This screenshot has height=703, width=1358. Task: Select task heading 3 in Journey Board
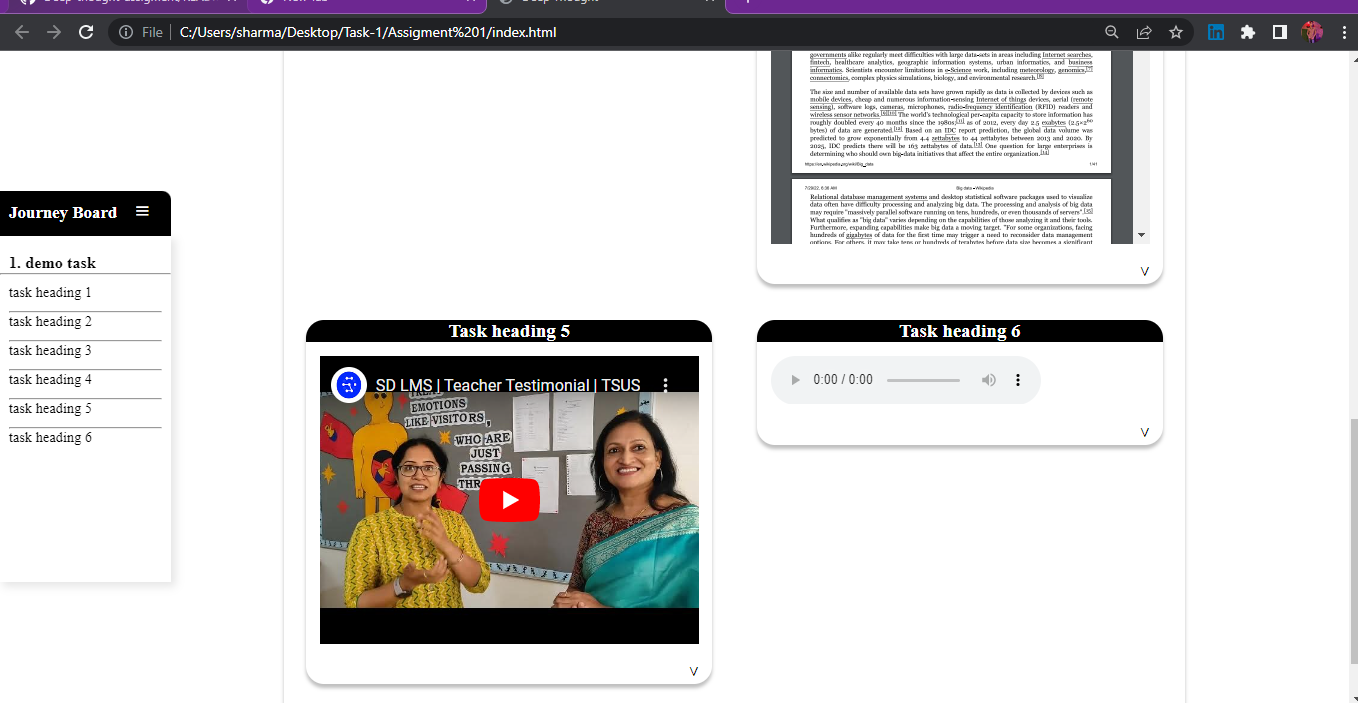[x=49, y=350]
